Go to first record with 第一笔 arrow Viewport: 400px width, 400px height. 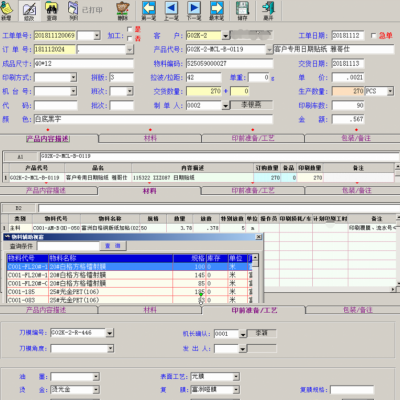coord(149,11)
